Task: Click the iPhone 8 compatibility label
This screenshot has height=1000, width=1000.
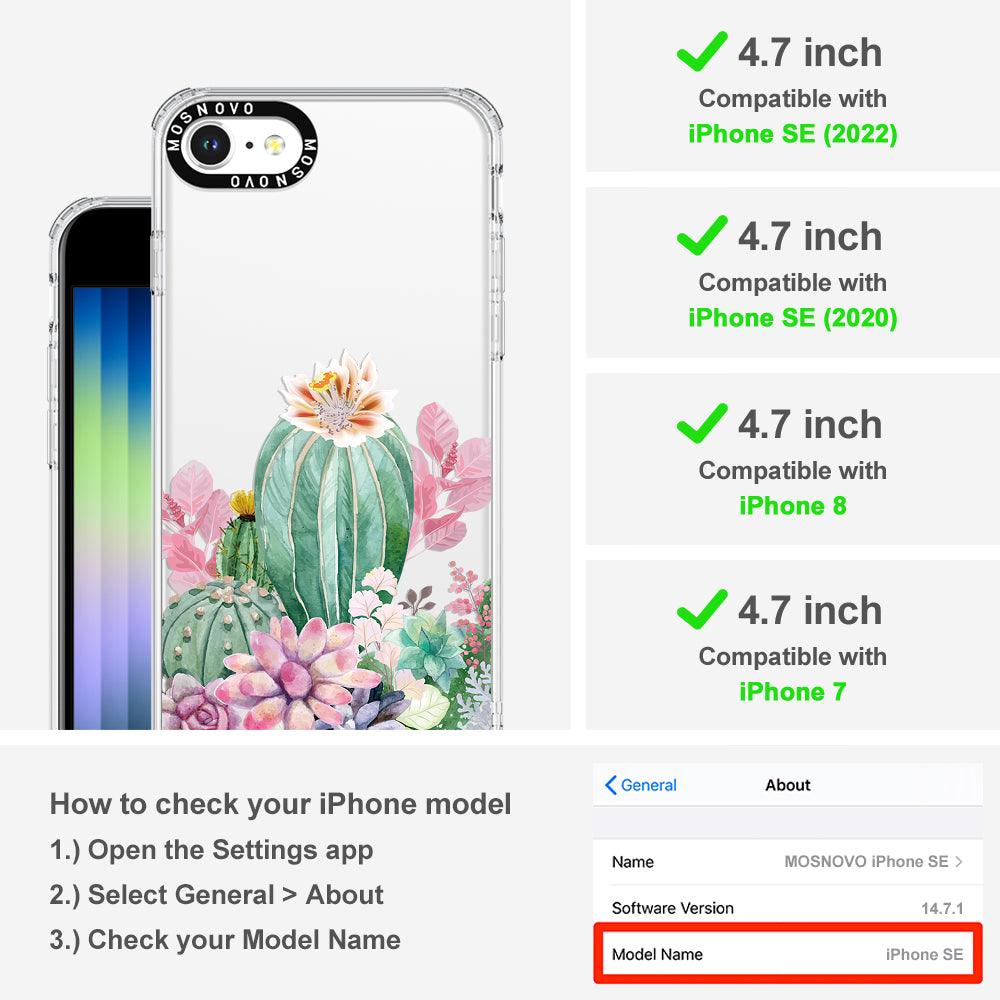Action: 793,506
